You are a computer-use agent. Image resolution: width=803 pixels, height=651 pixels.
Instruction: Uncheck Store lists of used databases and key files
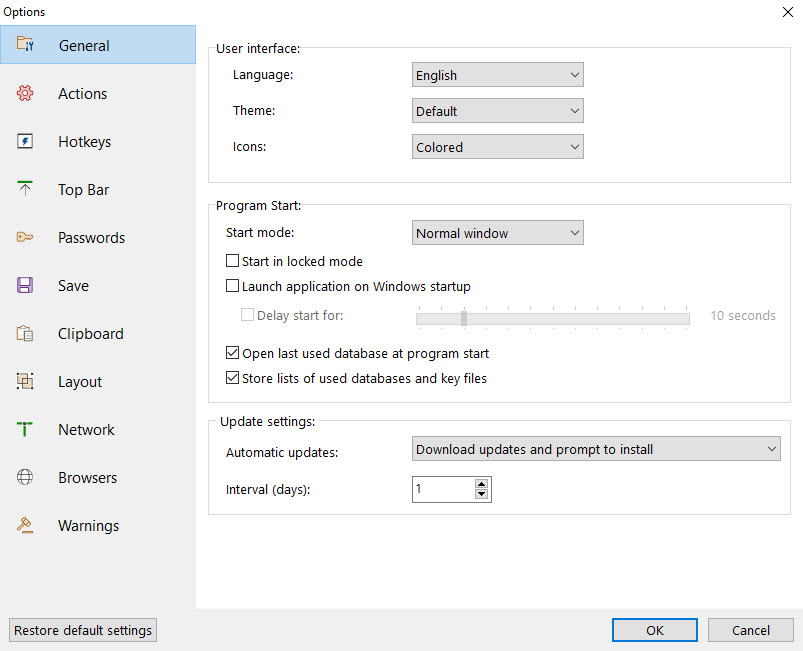233,377
